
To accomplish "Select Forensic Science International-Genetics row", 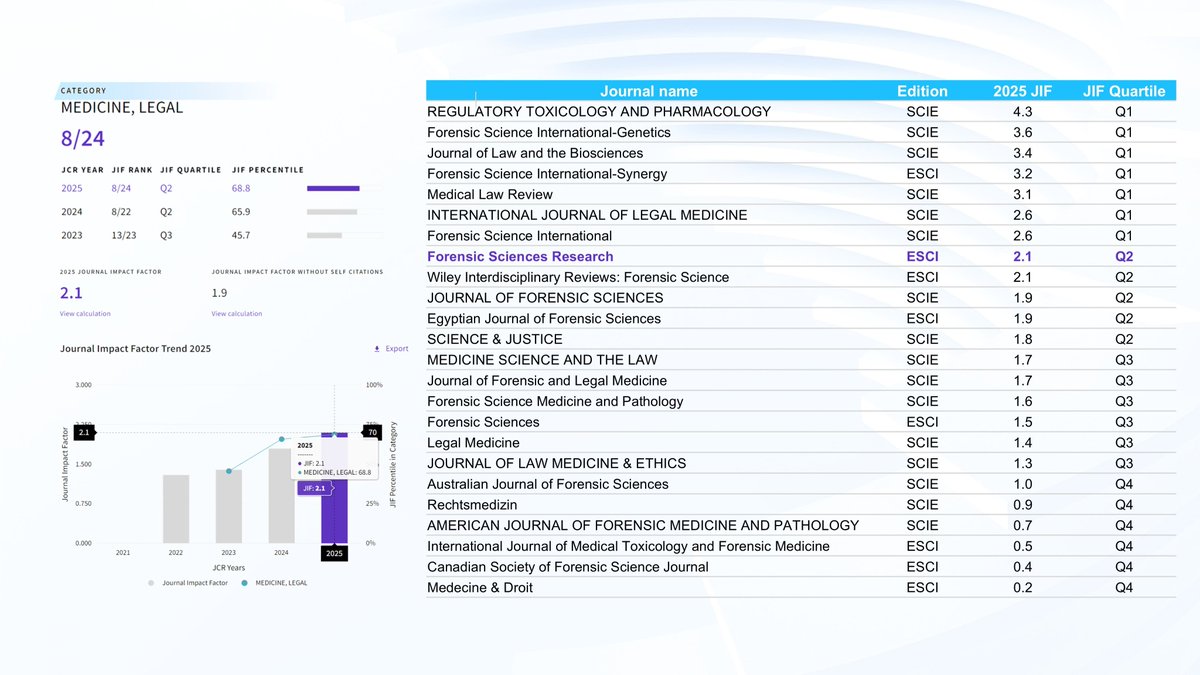I will coord(802,132).
